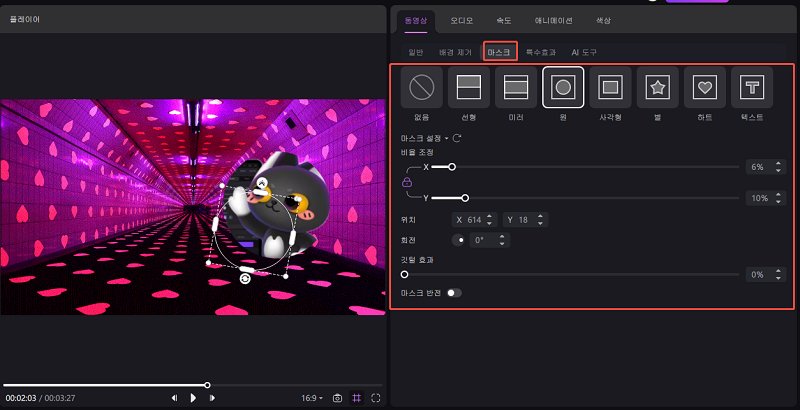This screenshot has width=800, height=410.
Task: Select the 일반 general sub-tab
Action: pyautogui.click(x=415, y=52)
